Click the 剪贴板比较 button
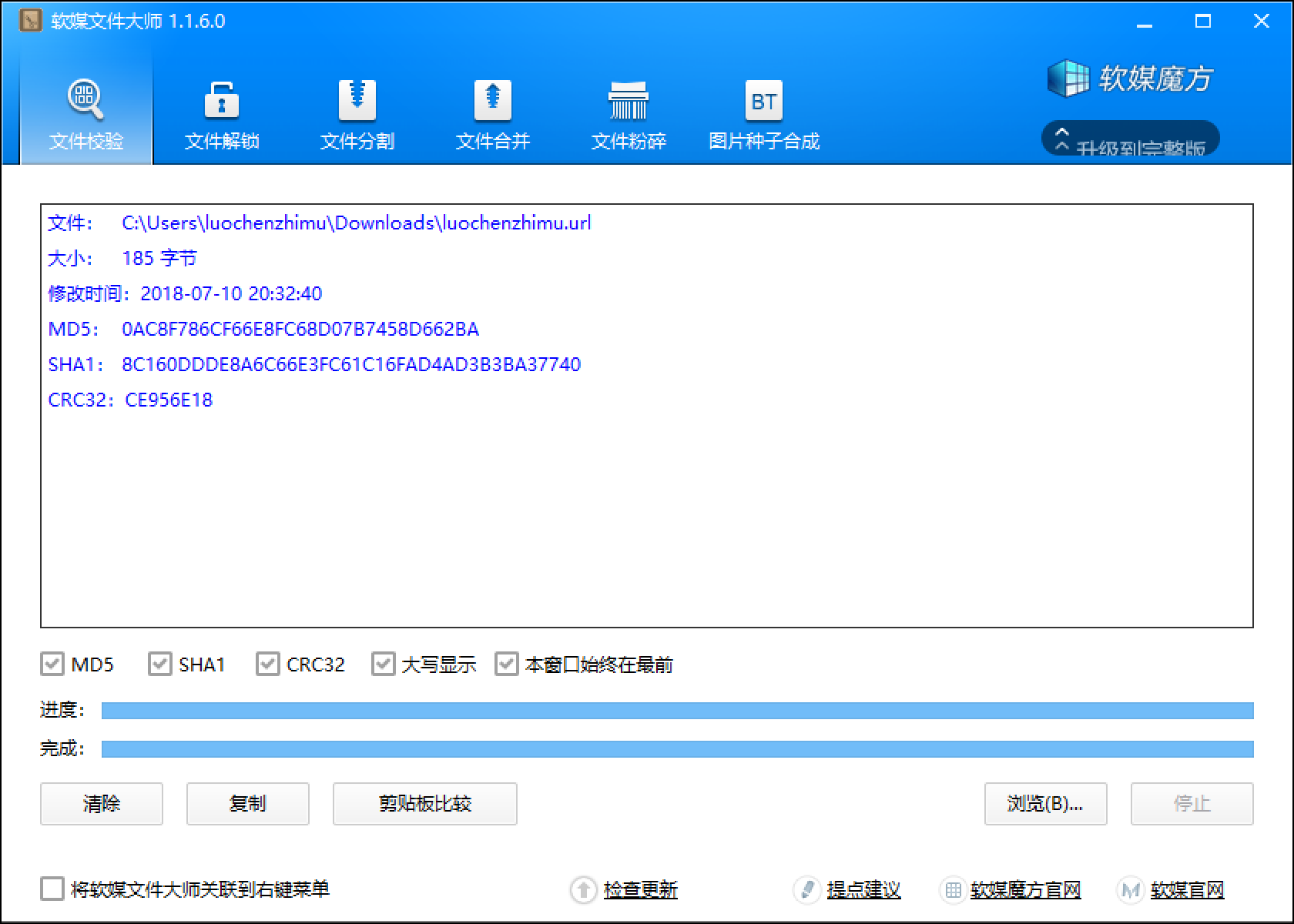Viewport: 1294px width, 924px height. (x=424, y=804)
